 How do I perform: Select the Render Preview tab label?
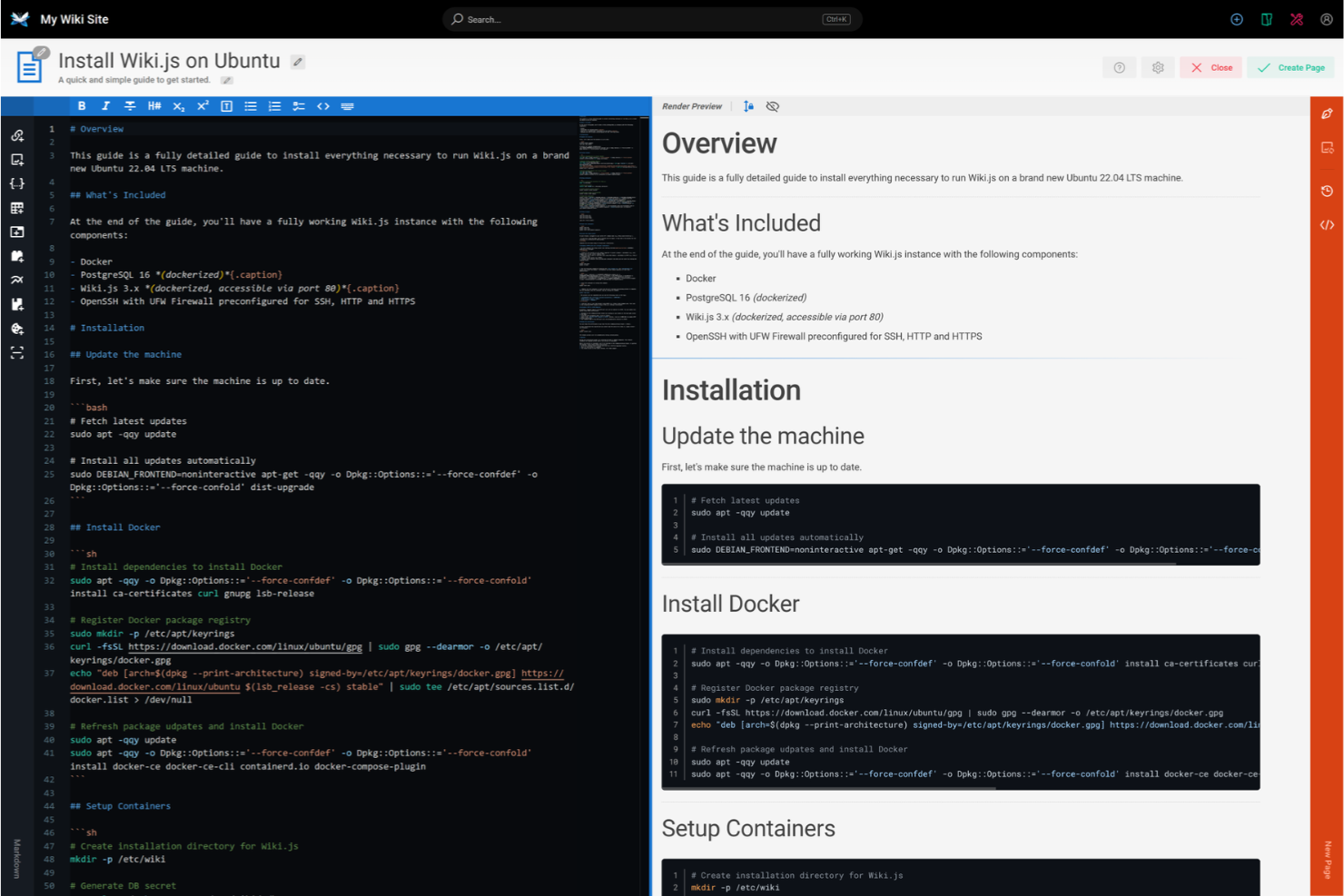pyautogui.click(x=692, y=106)
